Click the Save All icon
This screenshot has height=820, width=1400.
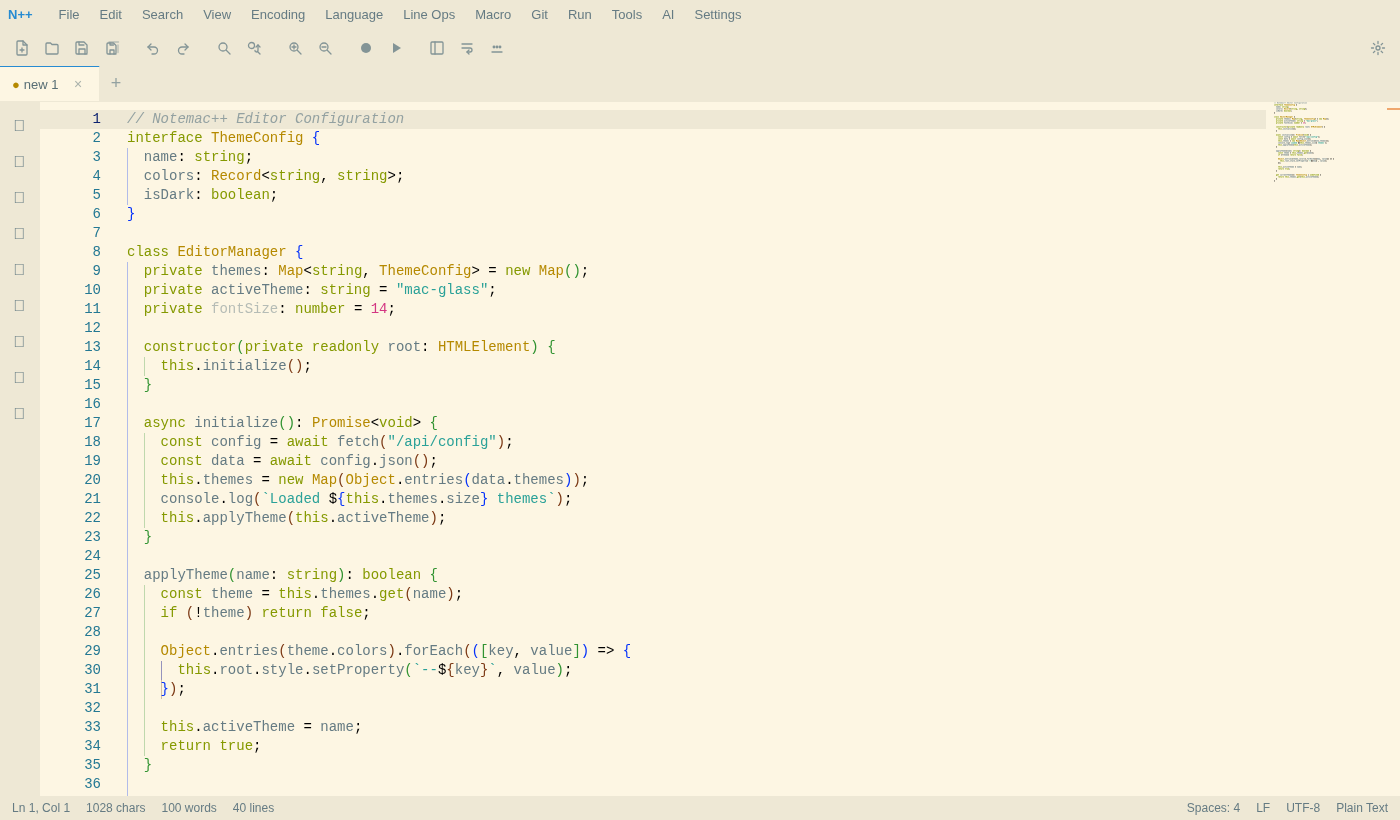click(112, 48)
